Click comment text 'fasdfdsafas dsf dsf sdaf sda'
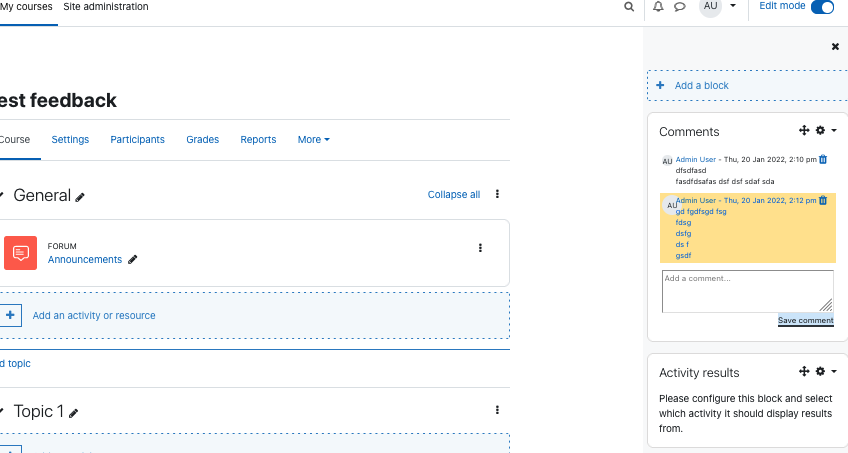Image resolution: width=848 pixels, height=453 pixels. (x=725, y=182)
